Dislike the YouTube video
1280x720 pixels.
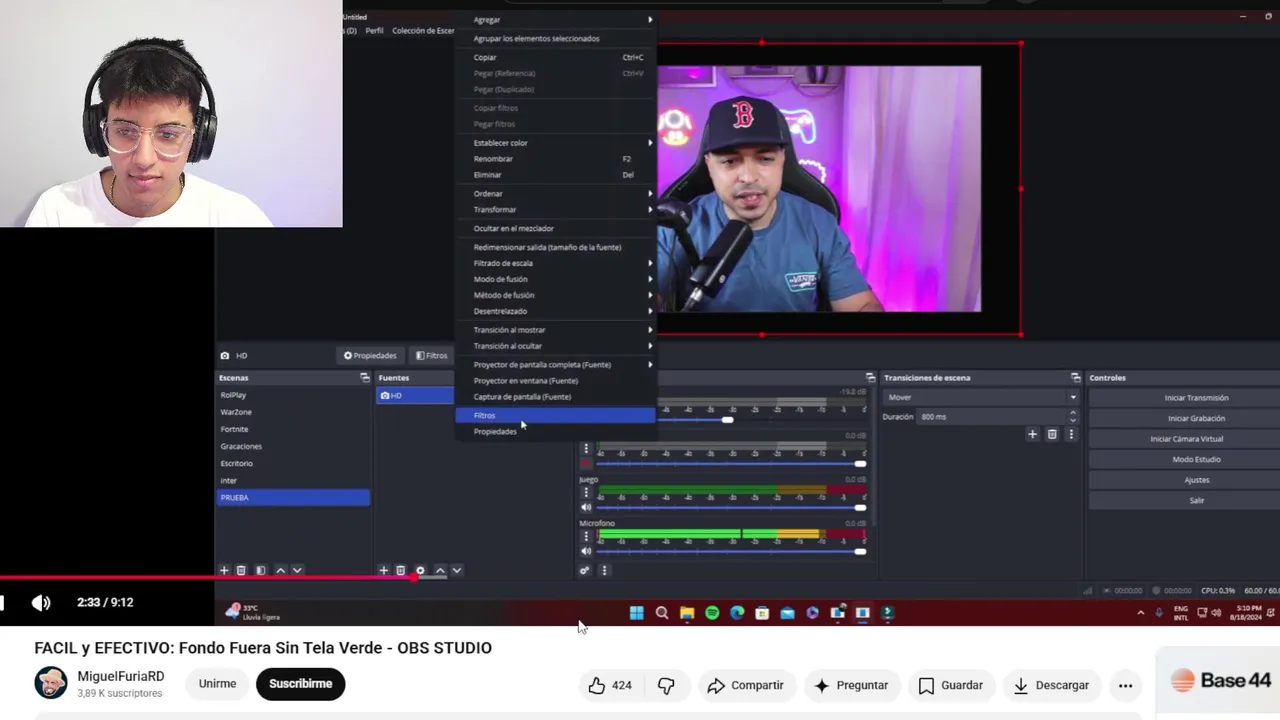tap(666, 685)
